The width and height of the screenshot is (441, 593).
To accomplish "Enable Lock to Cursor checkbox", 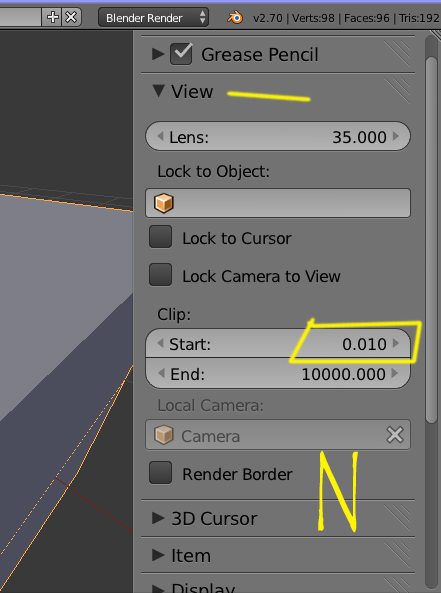I will point(160,237).
